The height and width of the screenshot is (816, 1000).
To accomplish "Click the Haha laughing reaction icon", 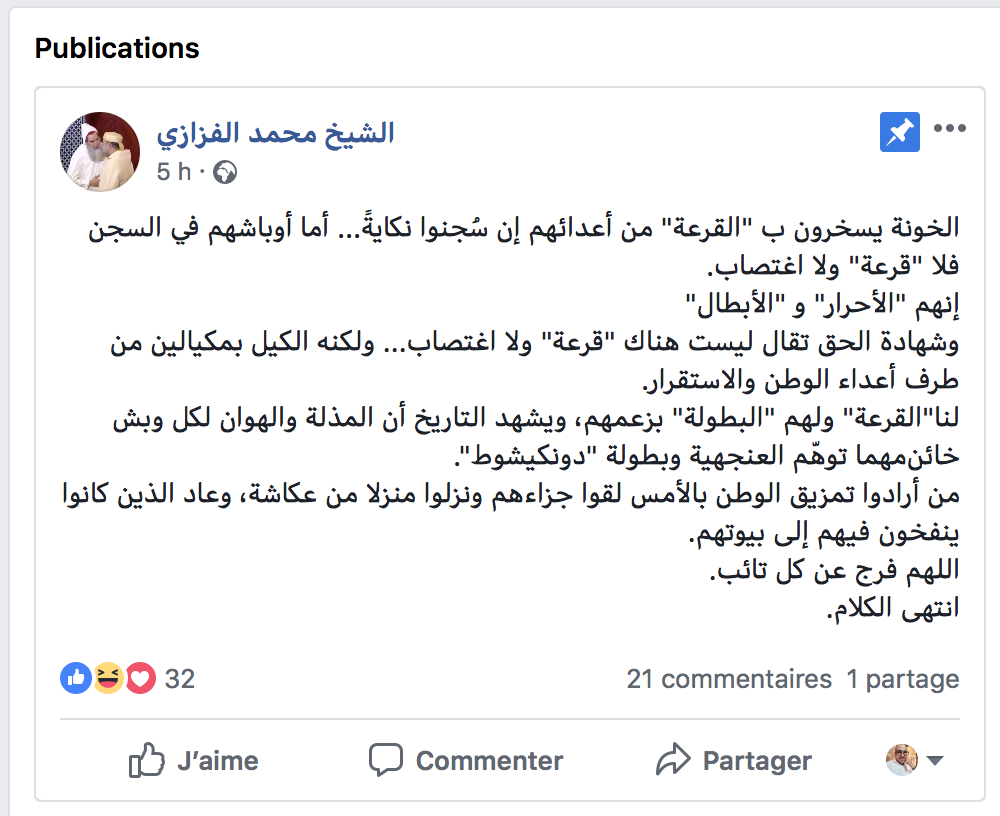I will [x=108, y=679].
